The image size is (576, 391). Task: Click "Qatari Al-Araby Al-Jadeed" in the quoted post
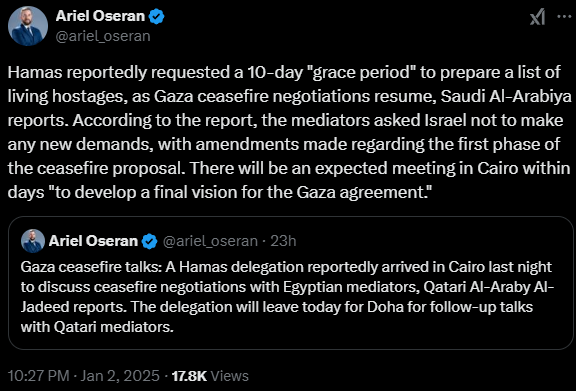[x=489, y=287]
